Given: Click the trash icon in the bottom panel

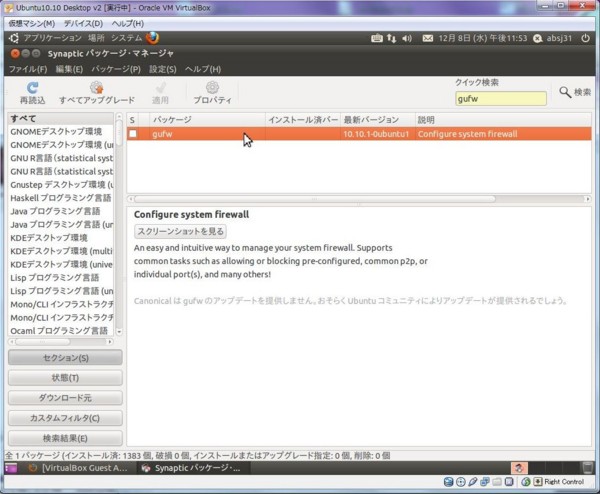Looking at the screenshot, I should point(587,468).
